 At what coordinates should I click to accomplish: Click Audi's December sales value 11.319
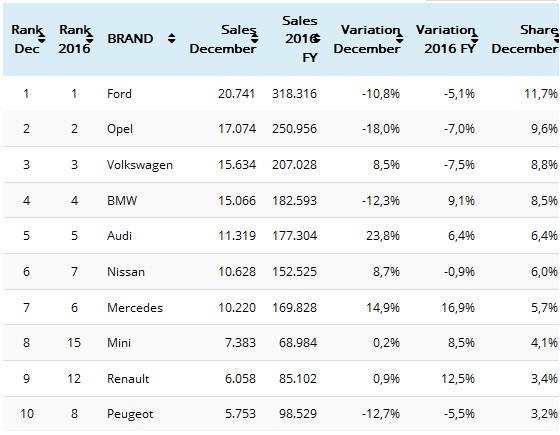(237, 236)
